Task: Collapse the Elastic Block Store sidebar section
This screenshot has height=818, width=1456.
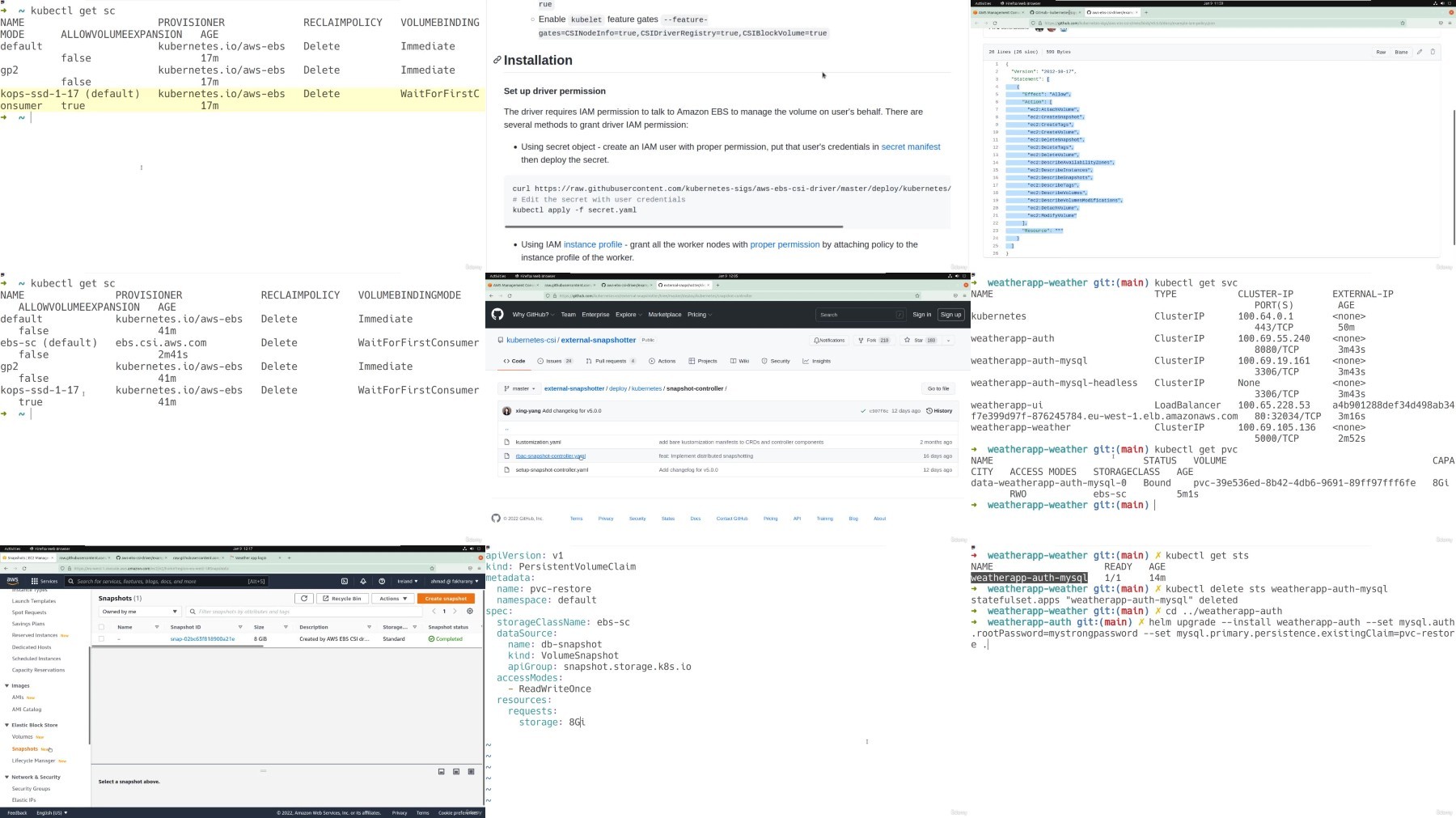Action: (x=7, y=725)
